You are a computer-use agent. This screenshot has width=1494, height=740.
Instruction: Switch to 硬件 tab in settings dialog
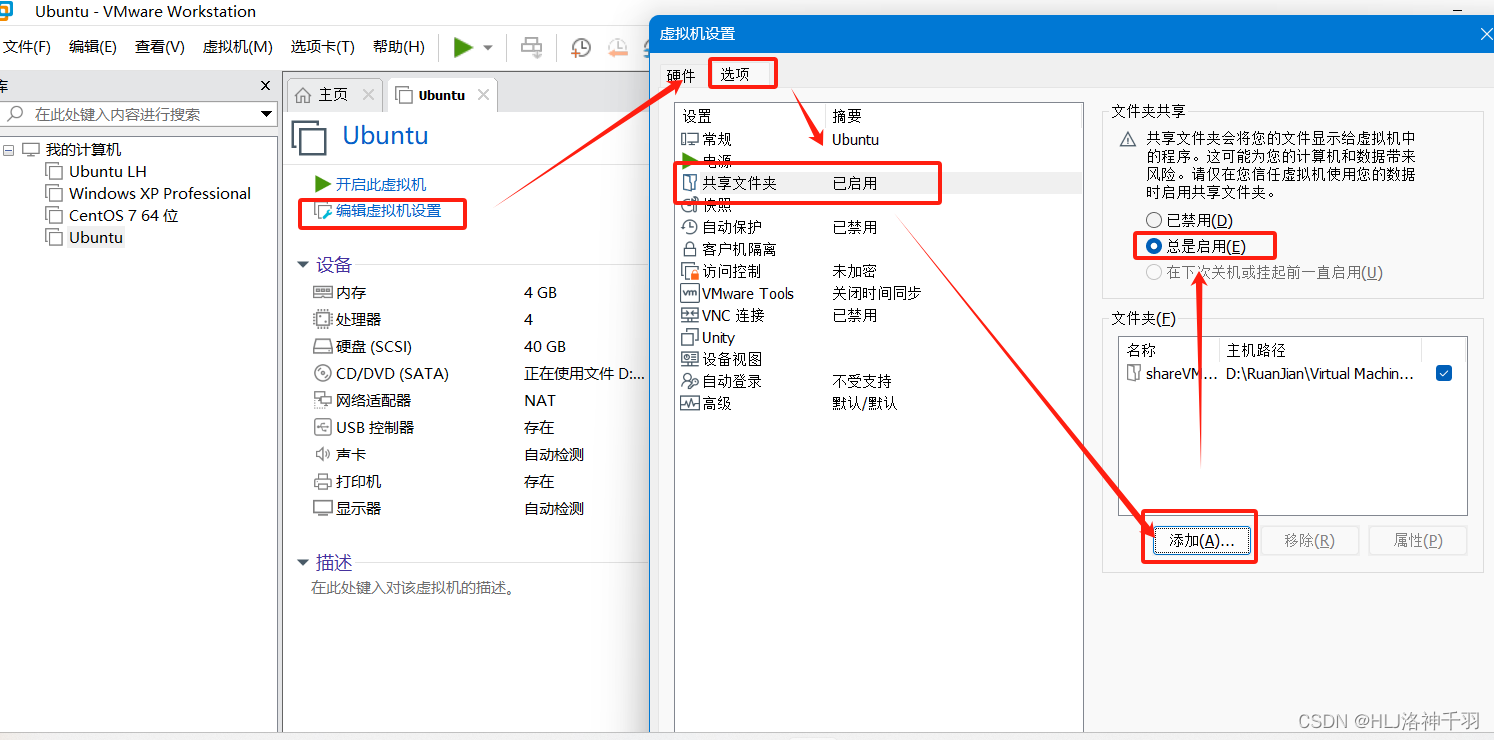point(681,75)
